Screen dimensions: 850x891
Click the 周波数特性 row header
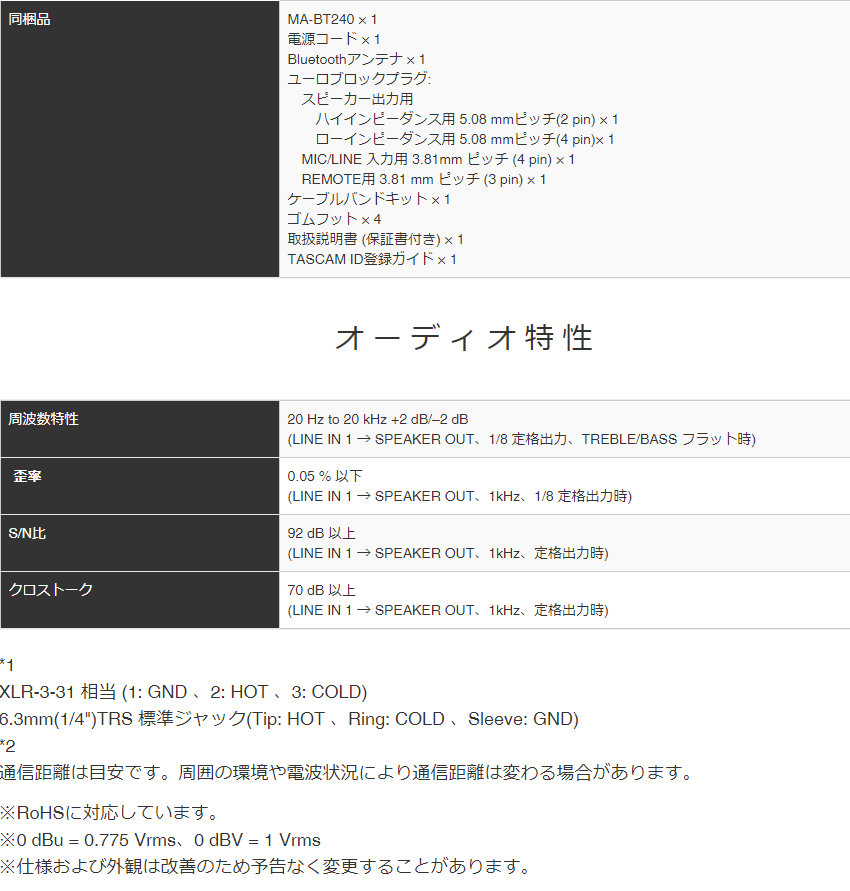pyautogui.click(x=43, y=419)
